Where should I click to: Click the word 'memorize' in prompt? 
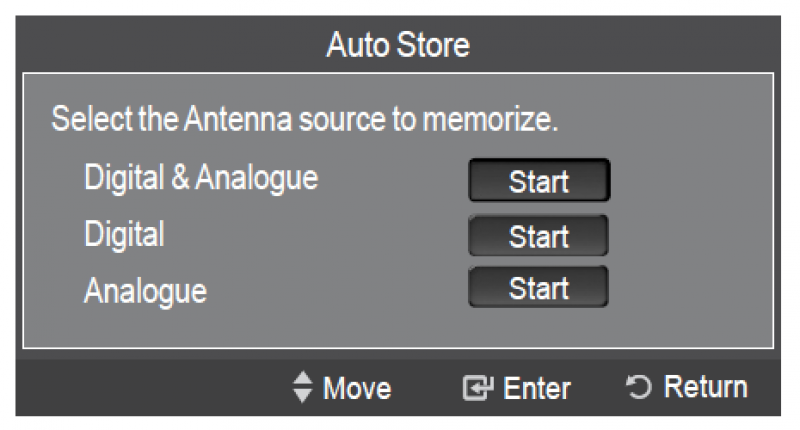(x=488, y=119)
